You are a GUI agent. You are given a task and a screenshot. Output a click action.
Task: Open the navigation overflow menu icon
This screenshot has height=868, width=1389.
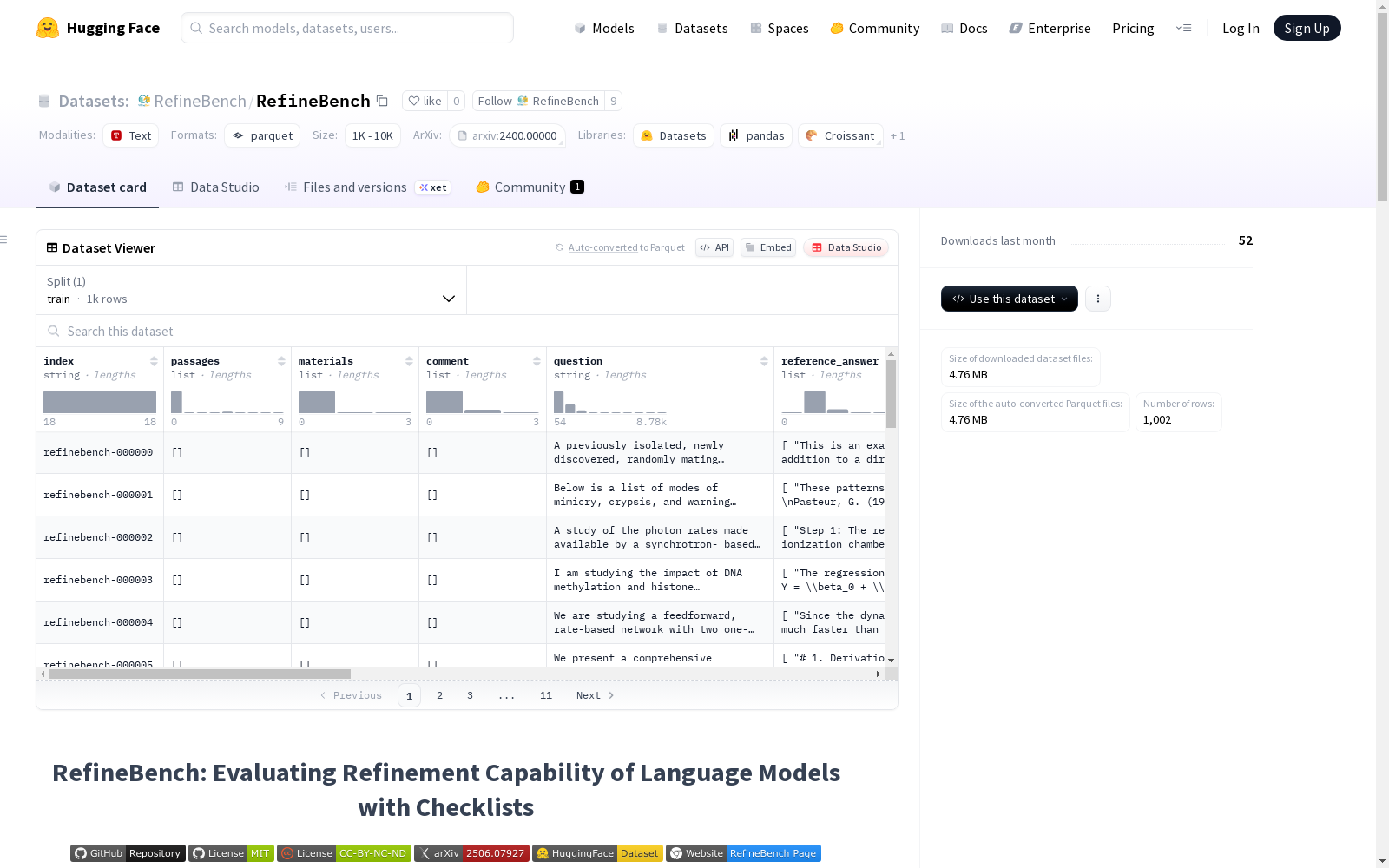point(1183,28)
